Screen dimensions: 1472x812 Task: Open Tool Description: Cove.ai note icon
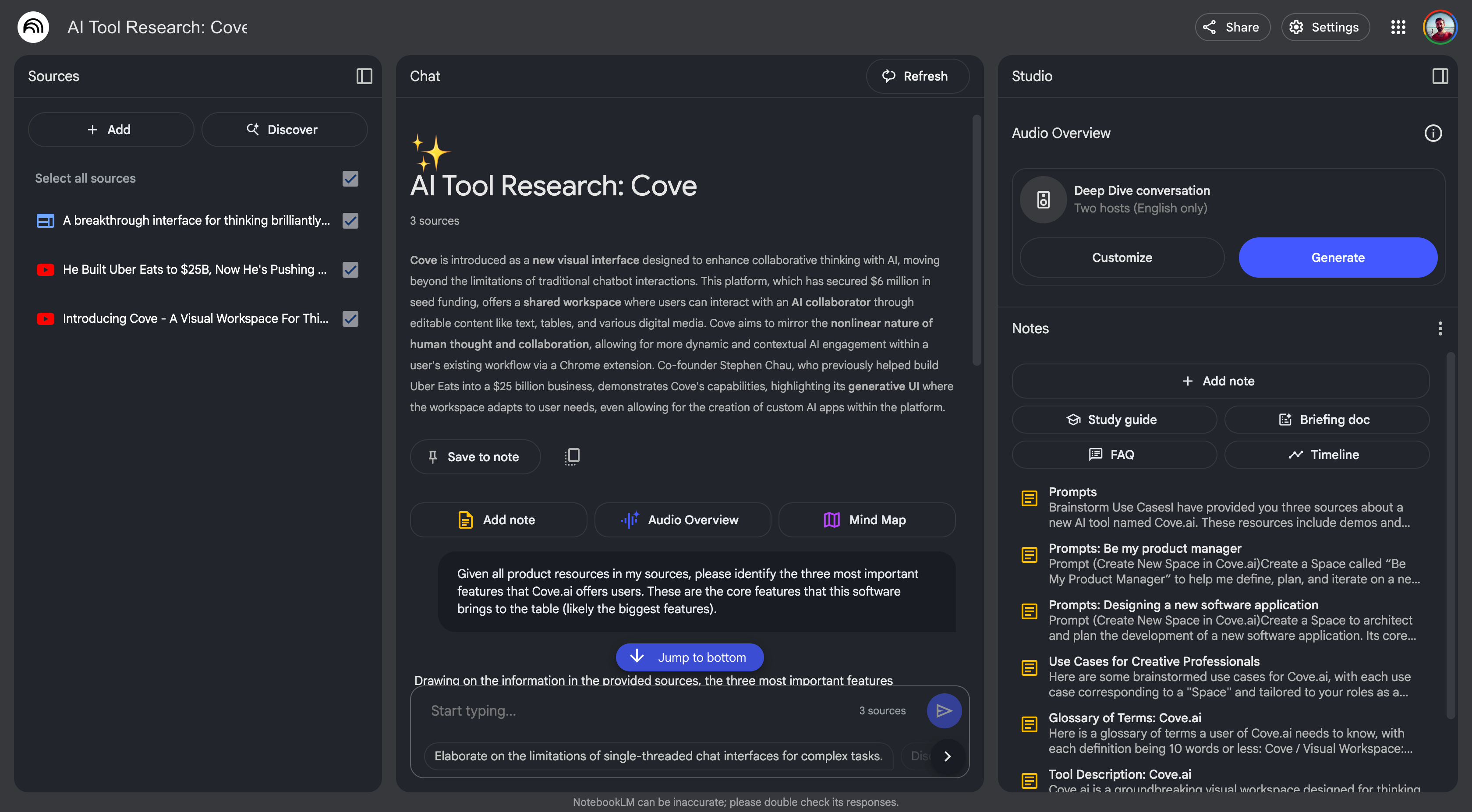click(1029, 780)
